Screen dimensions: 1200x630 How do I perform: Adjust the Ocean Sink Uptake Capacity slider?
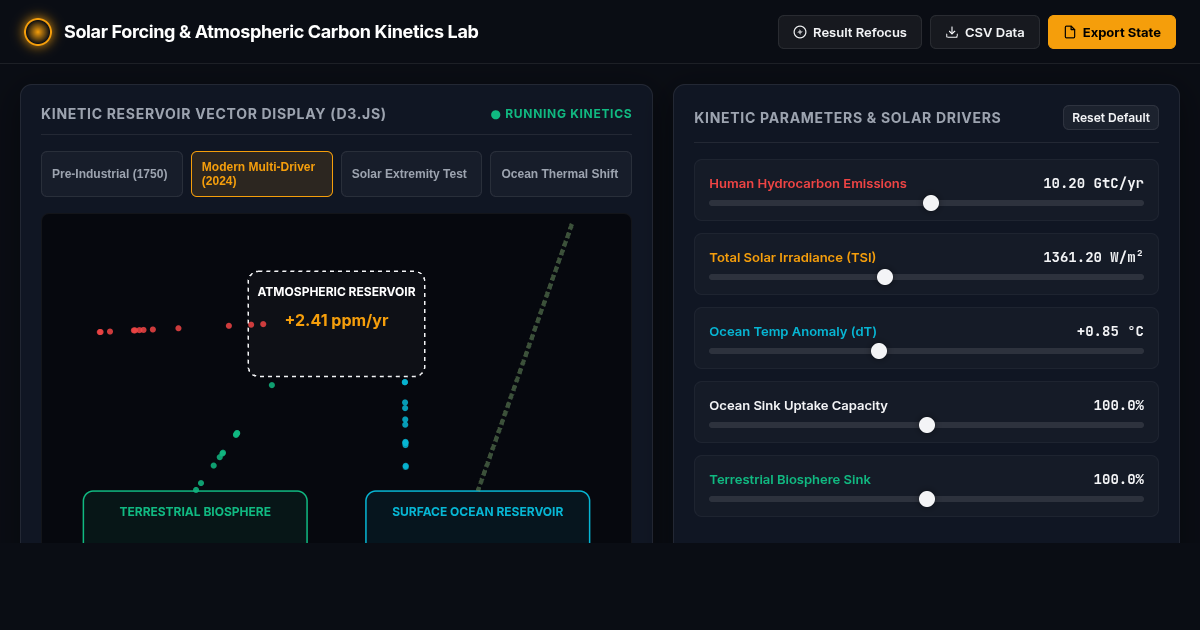(x=926, y=425)
